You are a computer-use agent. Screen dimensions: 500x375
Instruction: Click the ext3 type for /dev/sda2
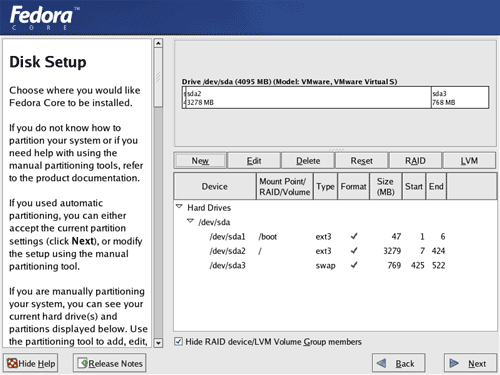point(323,251)
